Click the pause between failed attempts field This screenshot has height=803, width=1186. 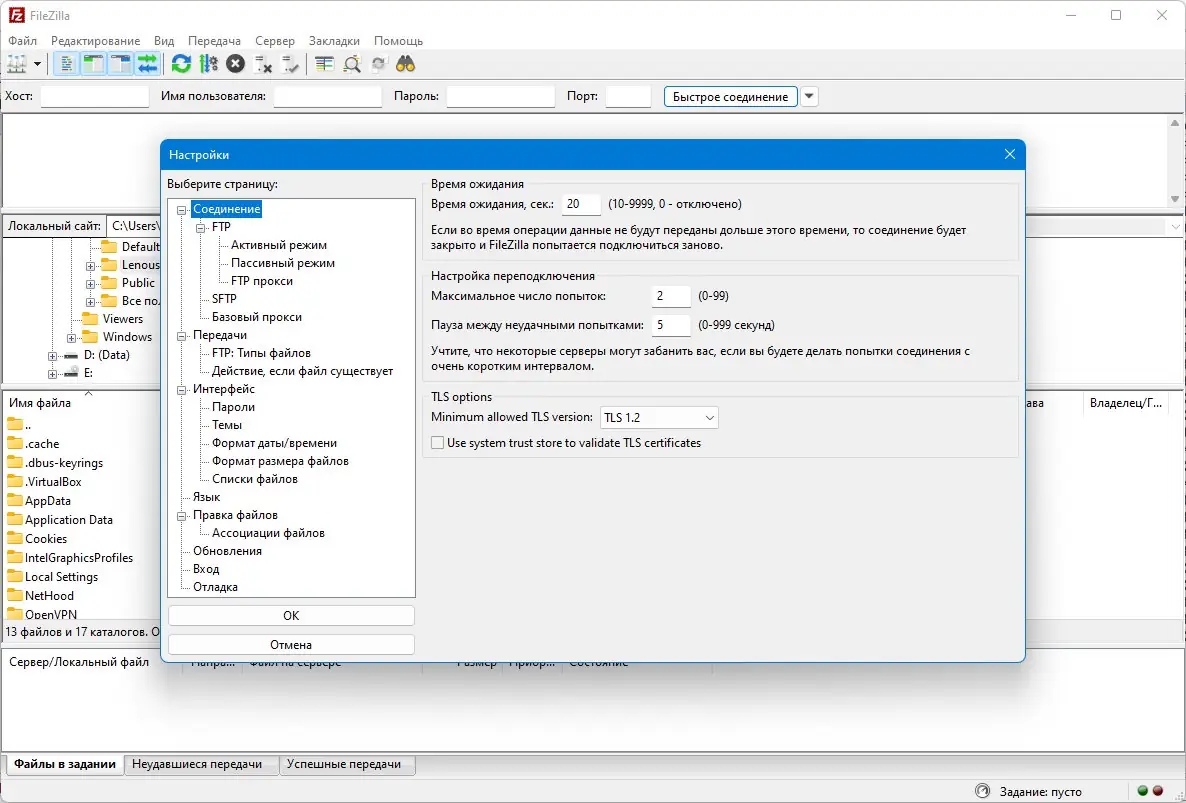tap(671, 326)
